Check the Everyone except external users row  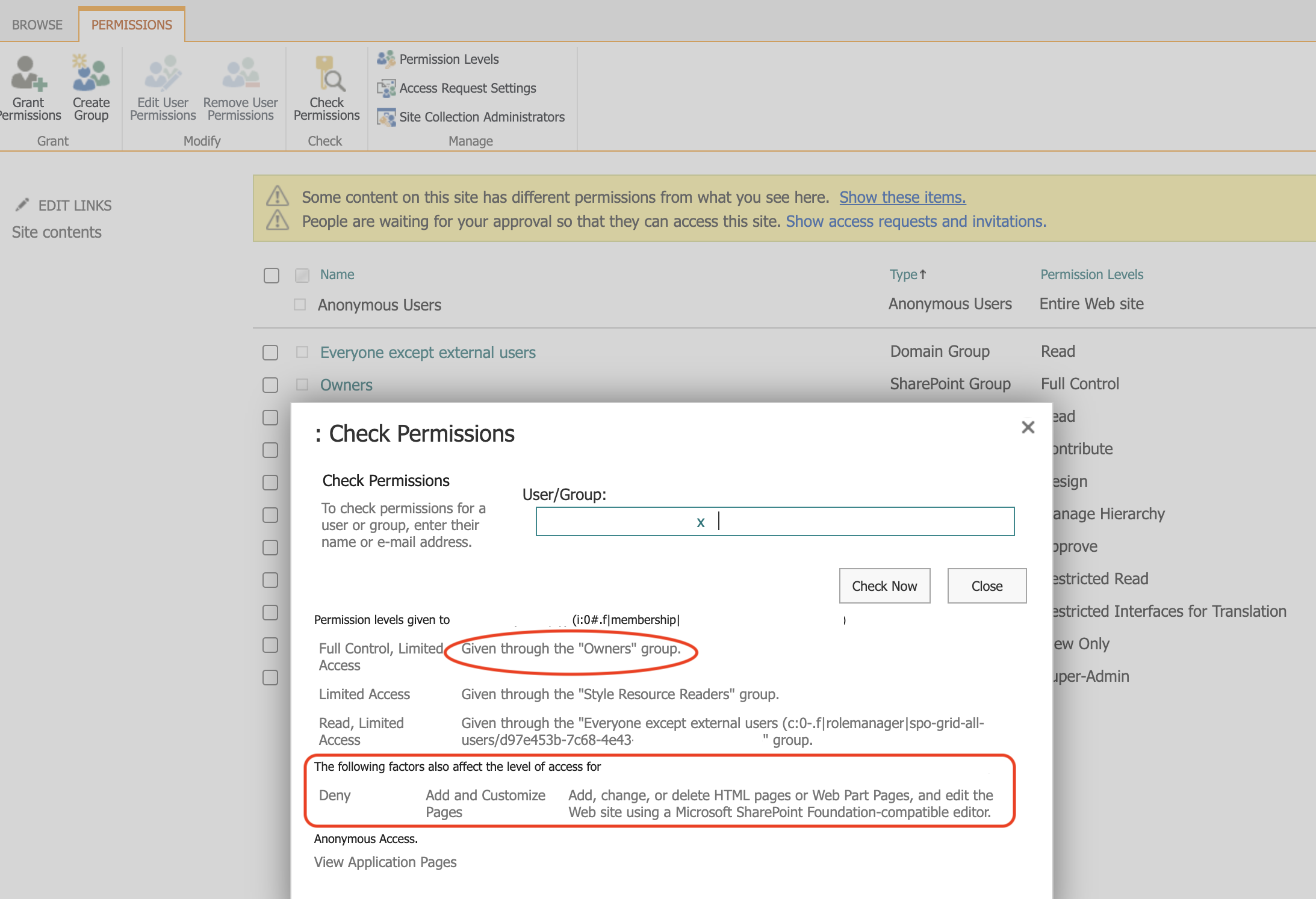[270, 353]
